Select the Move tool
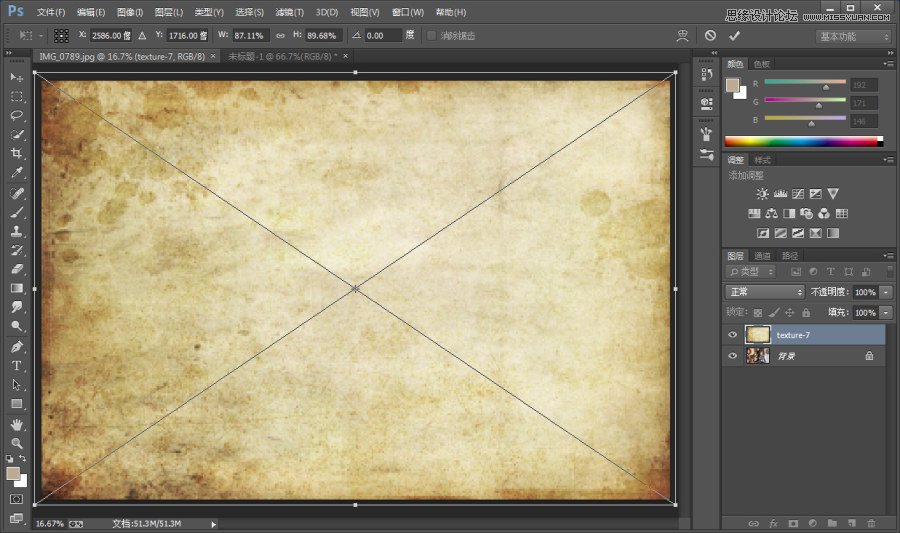 (x=16, y=77)
